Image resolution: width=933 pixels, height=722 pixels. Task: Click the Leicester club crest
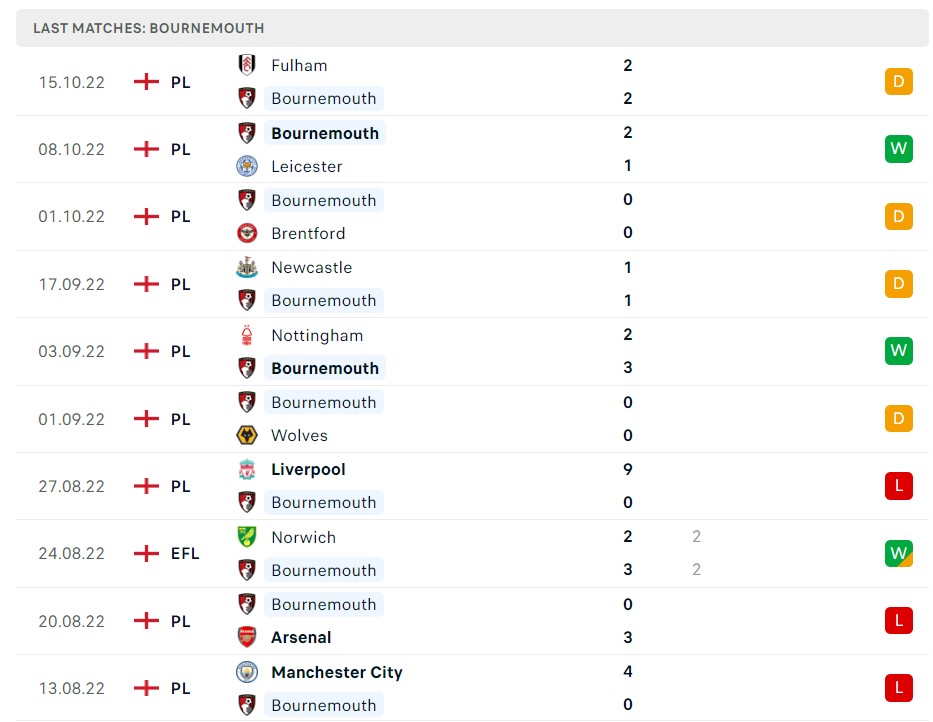247,166
